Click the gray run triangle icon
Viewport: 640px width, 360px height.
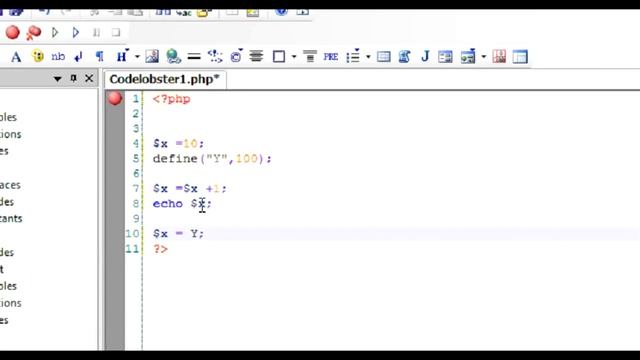(55, 32)
